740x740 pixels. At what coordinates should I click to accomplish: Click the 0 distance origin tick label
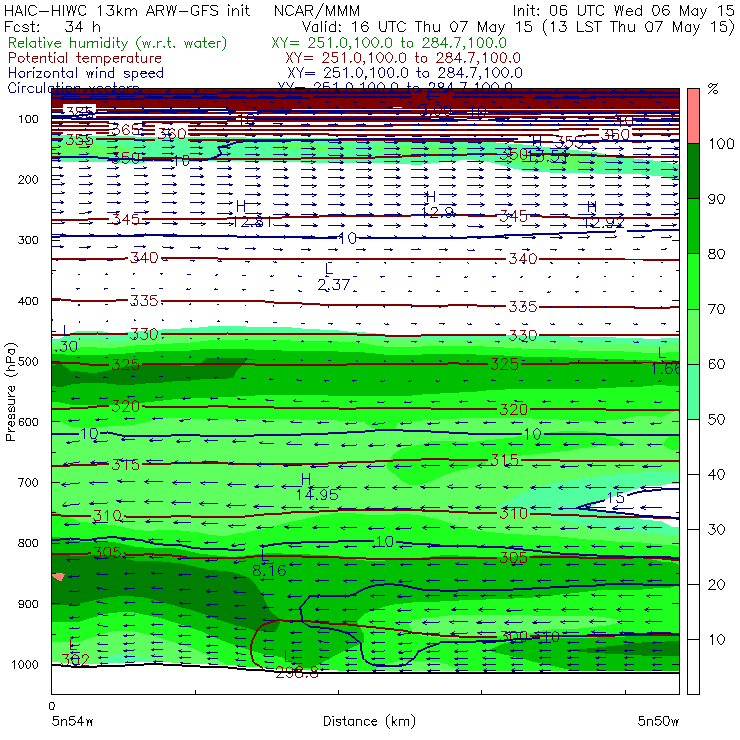pos(52,706)
